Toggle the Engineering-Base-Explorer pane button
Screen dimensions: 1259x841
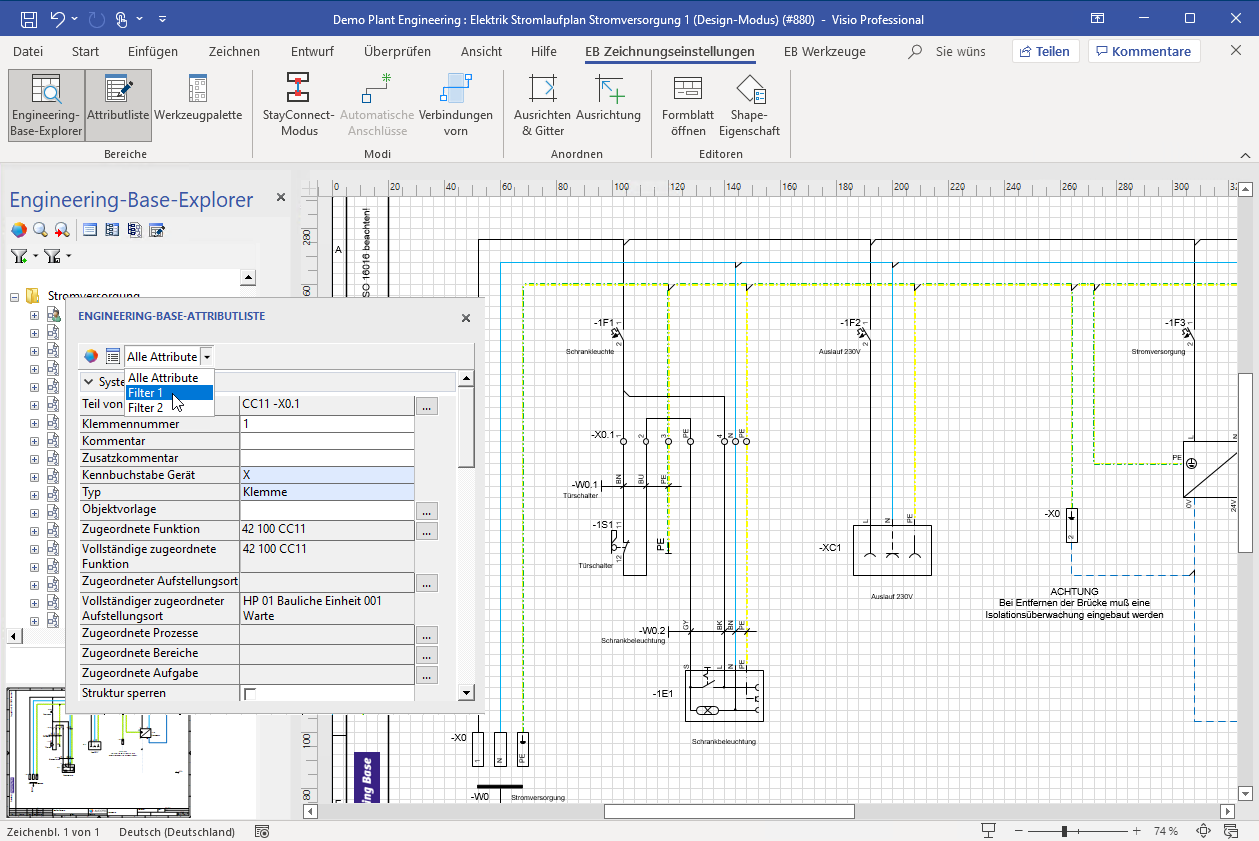(x=46, y=106)
